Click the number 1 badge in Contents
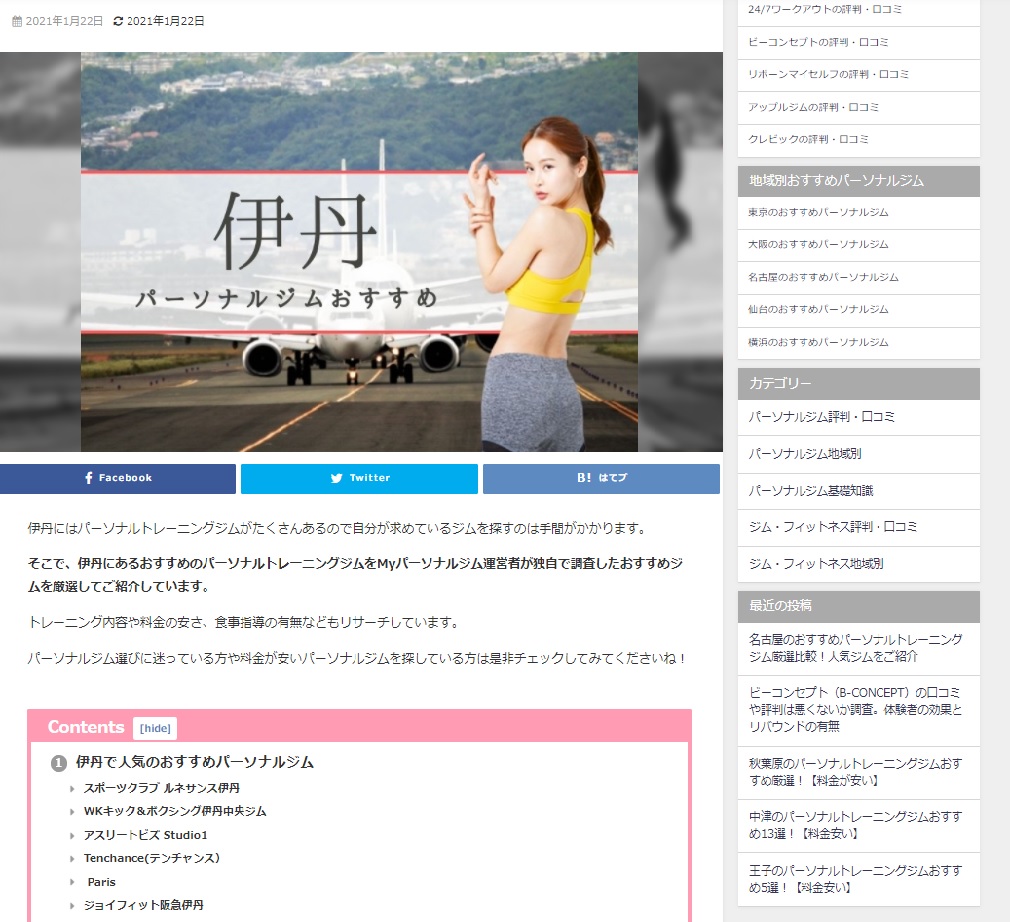This screenshot has height=922, width=1010. coord(59,764)
